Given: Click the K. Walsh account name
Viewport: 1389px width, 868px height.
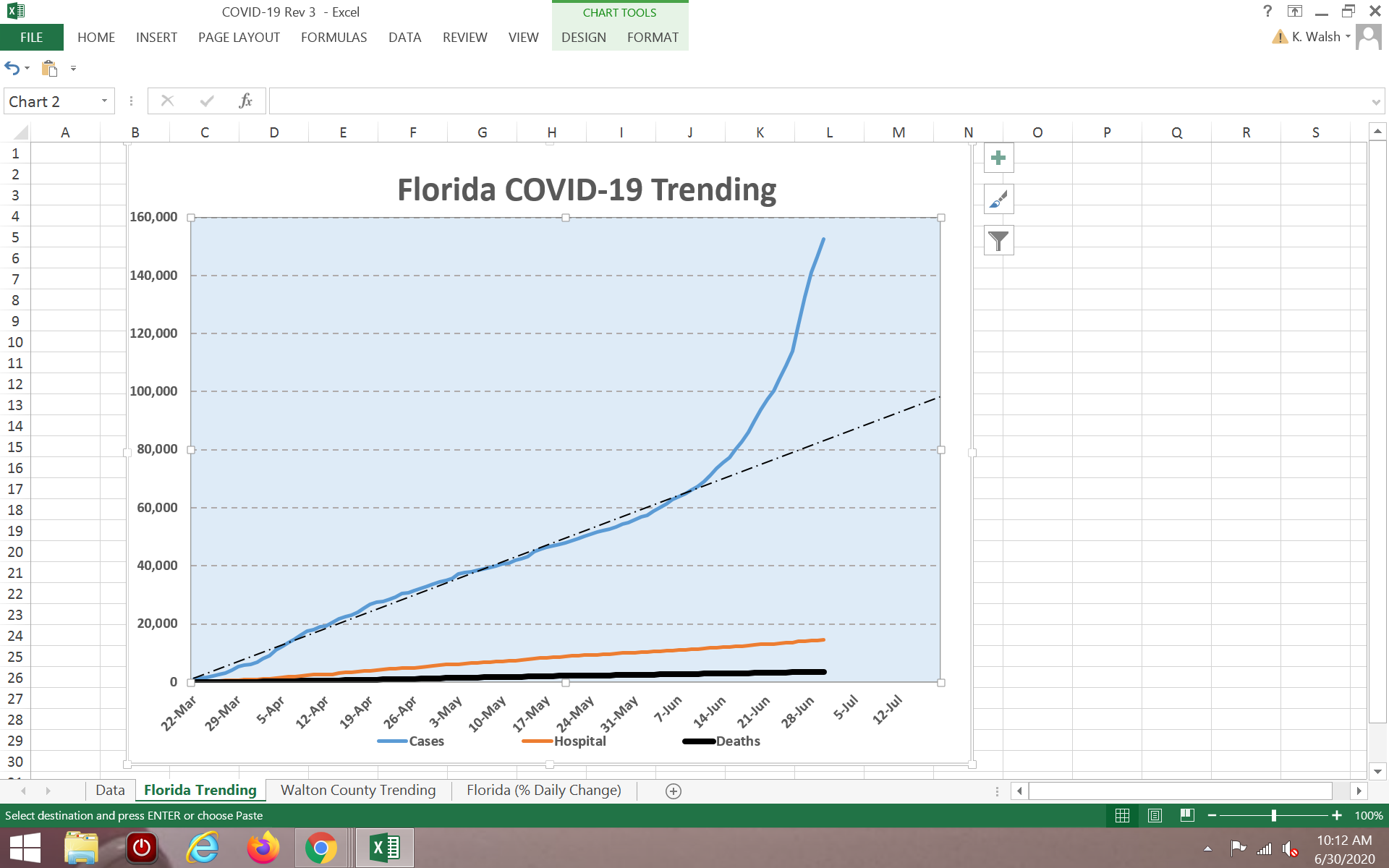Looking at the screenshot, I should tap(1315, 36).
